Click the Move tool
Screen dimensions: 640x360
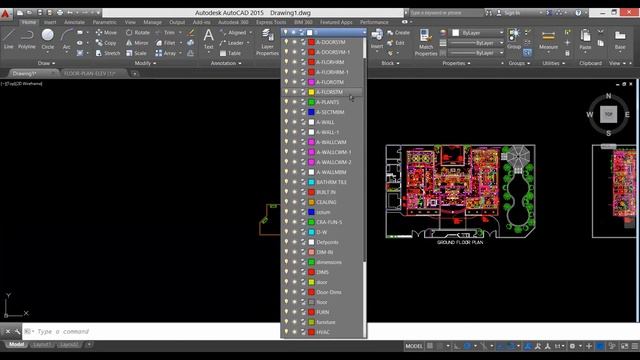pos(106,32)
